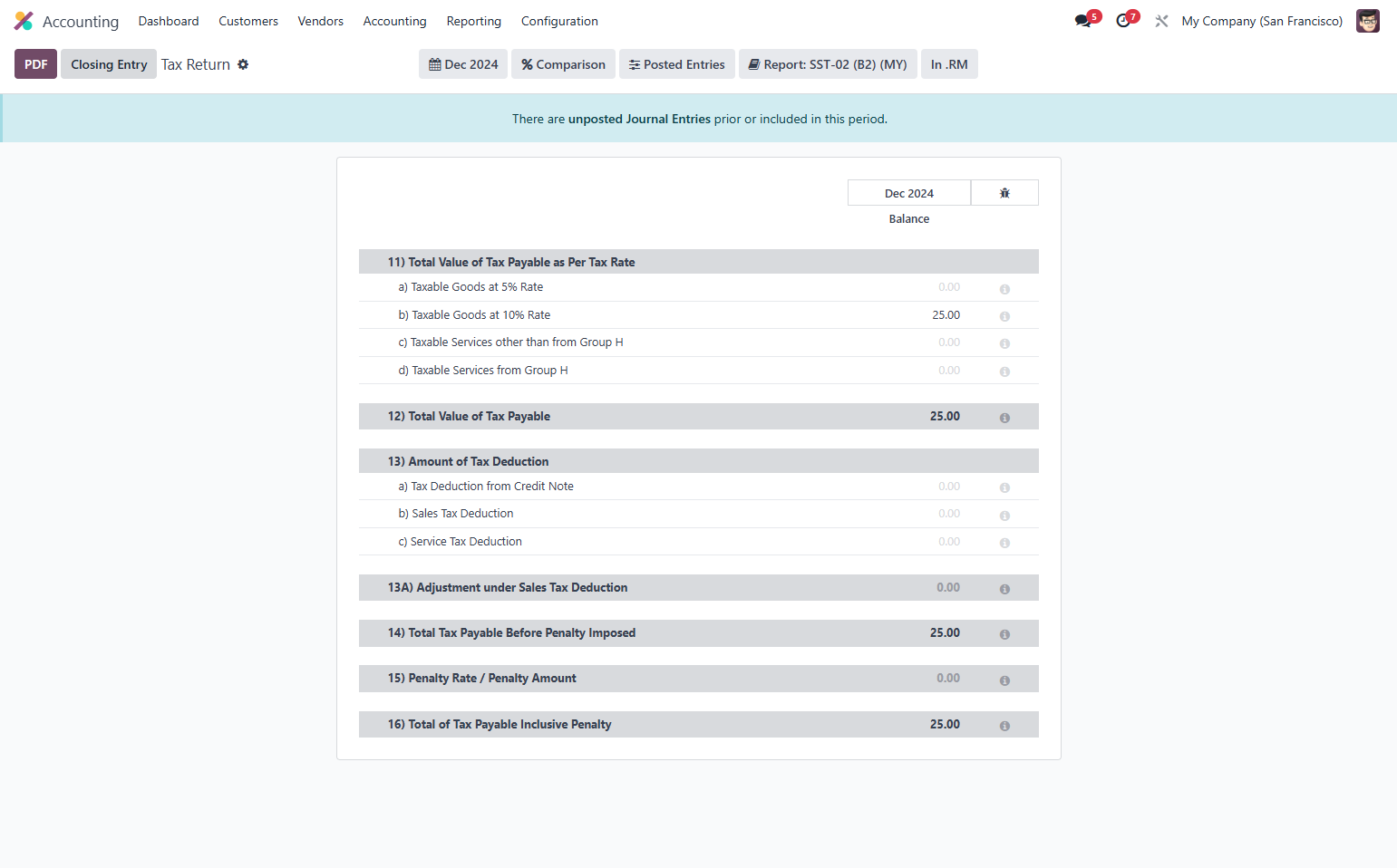Open the user avatar menu
This screenshot has height=868, width=1397.
pos(1367,21)
